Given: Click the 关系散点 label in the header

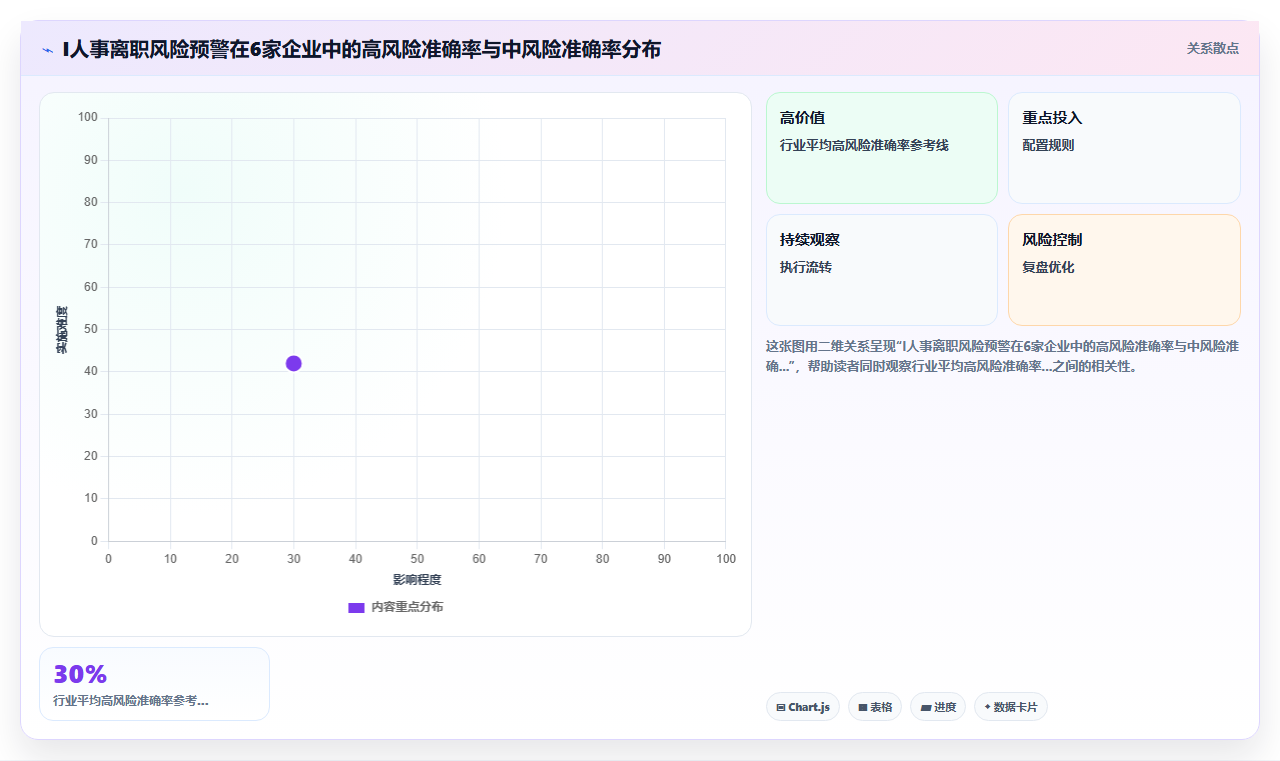Looking at the screenshot, I should 1213,48.
